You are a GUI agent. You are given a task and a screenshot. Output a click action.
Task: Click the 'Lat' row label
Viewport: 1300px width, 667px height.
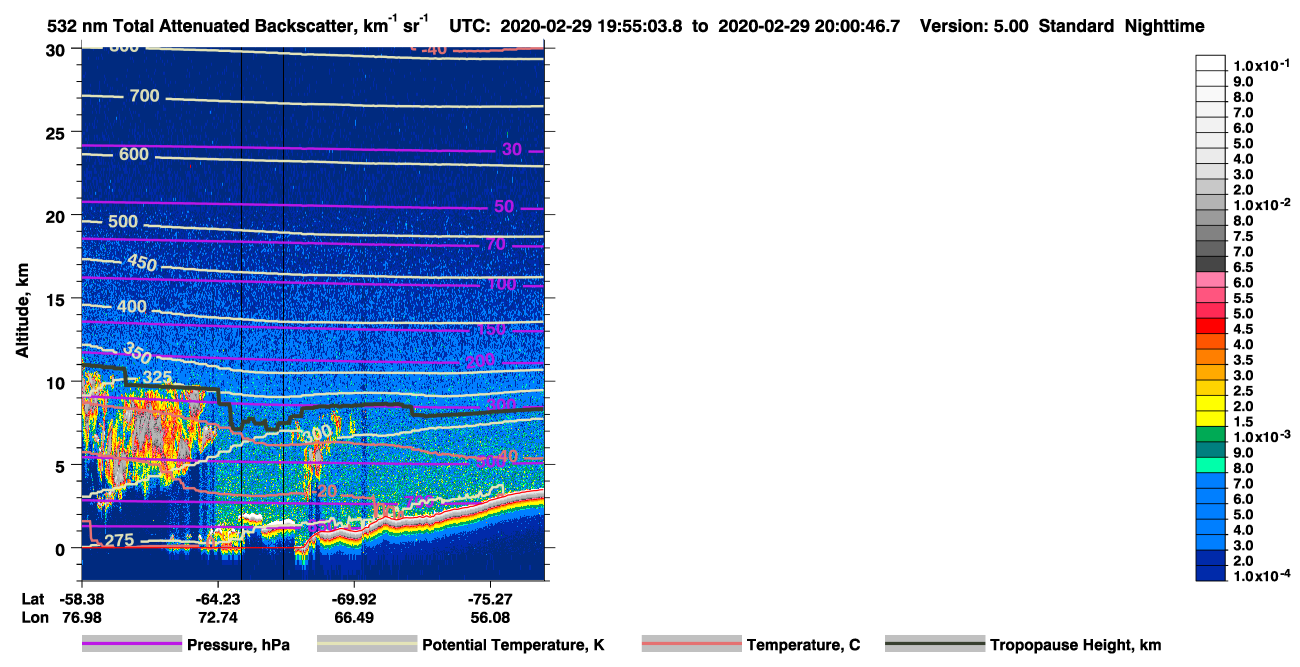(32, 598)
